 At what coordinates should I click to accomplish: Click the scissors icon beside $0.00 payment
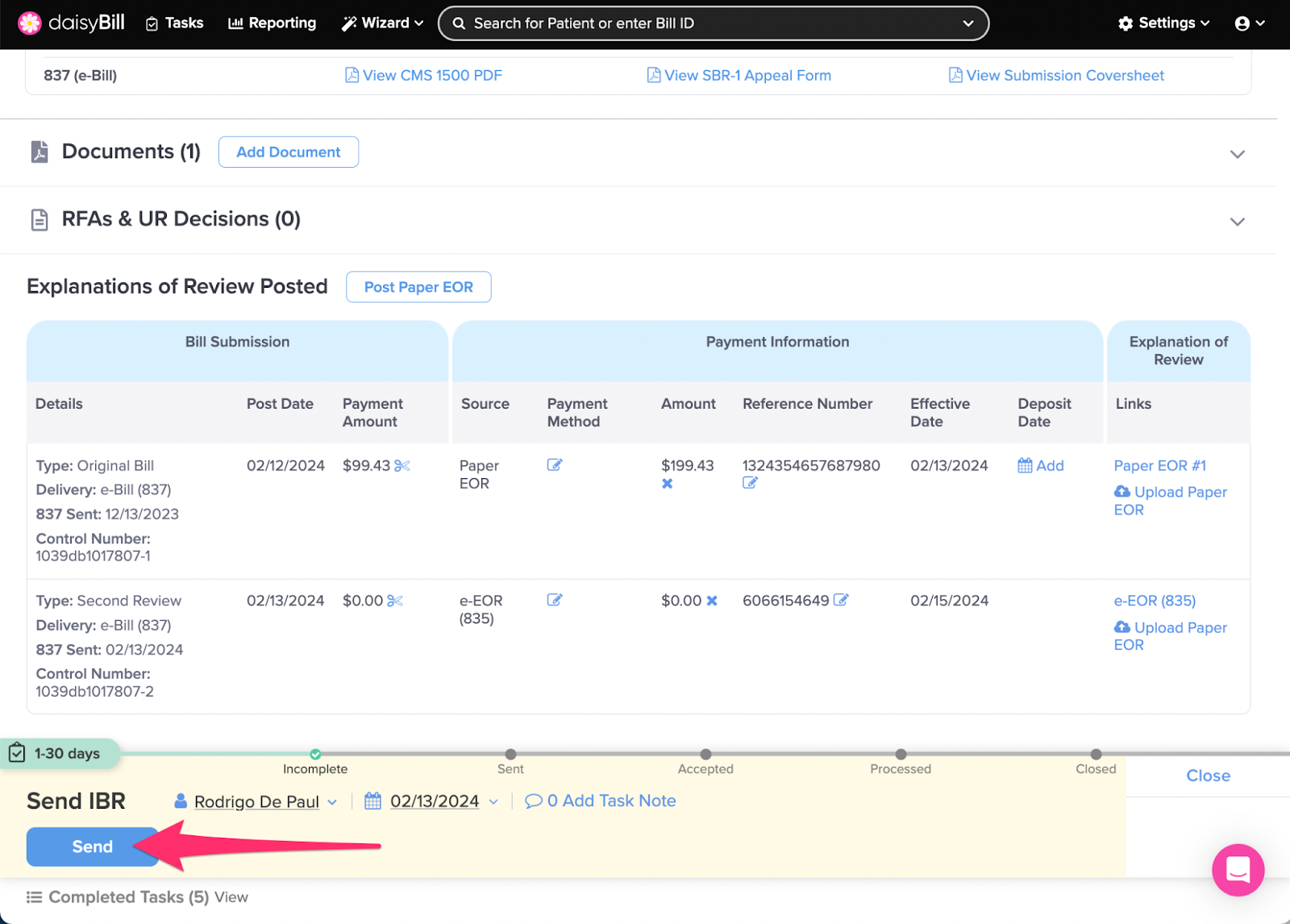[x=394, y=601]
